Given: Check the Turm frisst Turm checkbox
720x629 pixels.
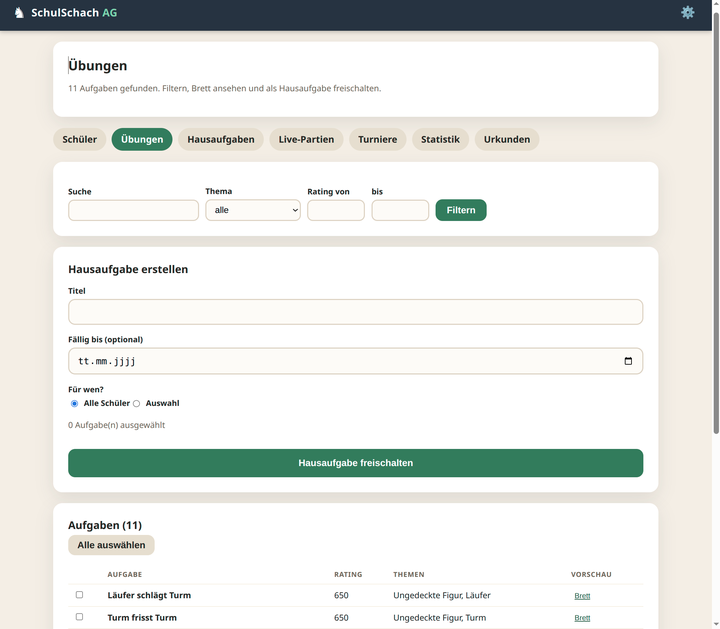Looking at the screenshot, I should (79, 617).
